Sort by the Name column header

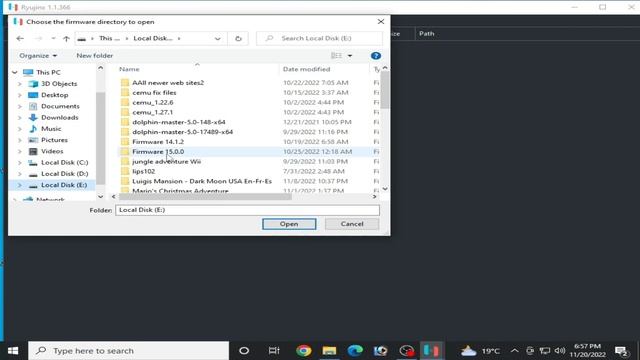pyautogui.click(x=129, y=69)
